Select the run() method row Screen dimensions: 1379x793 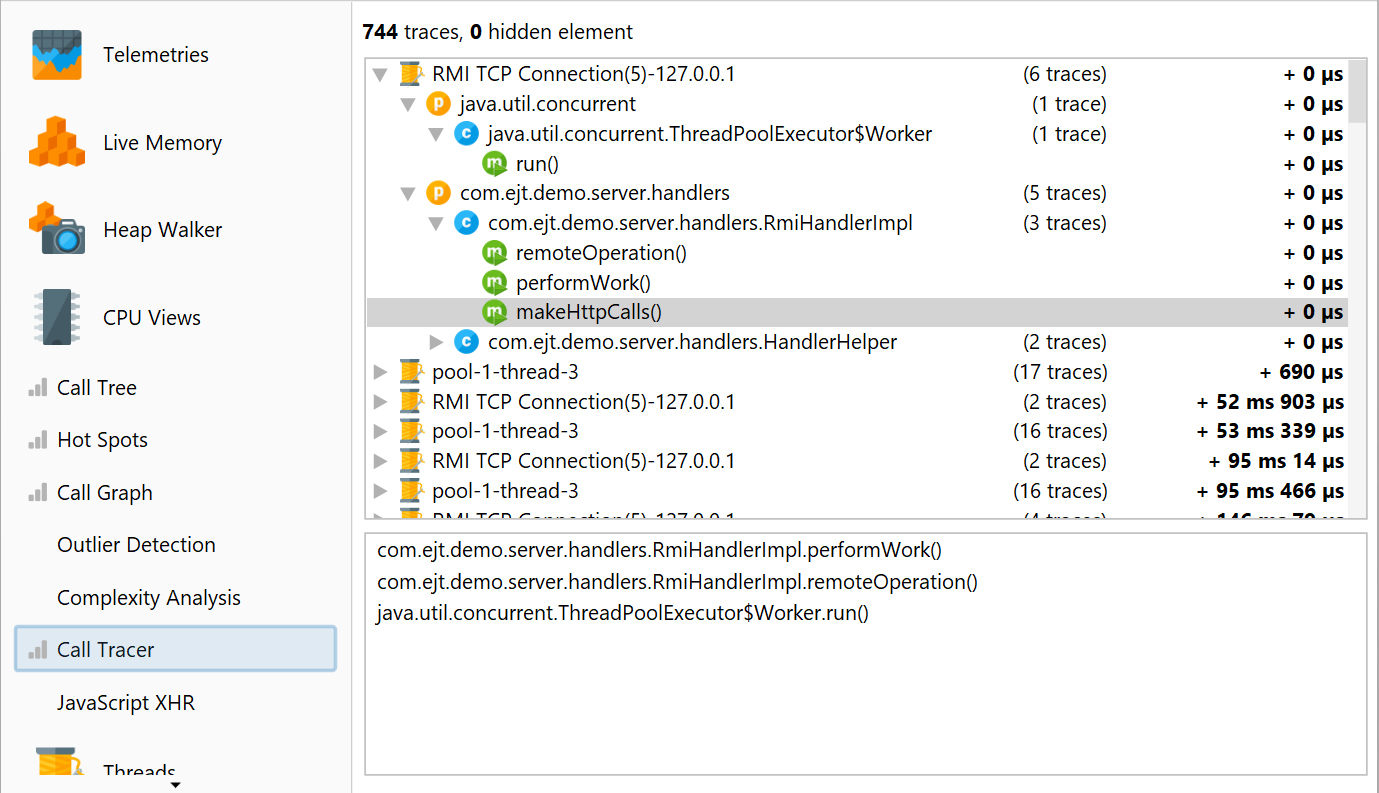(857, 164)
